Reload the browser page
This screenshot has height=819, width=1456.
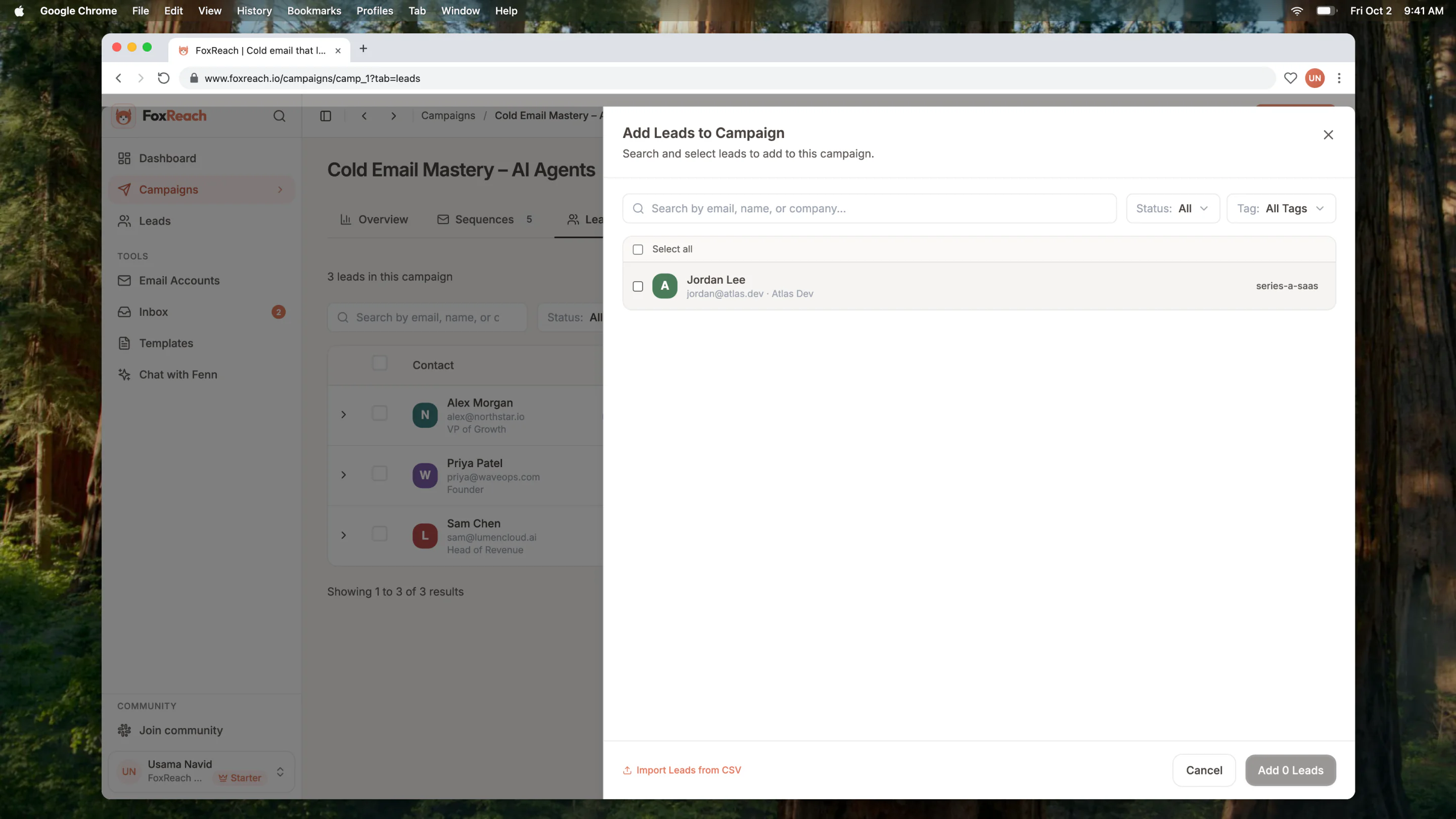click(x=163, y=78)
